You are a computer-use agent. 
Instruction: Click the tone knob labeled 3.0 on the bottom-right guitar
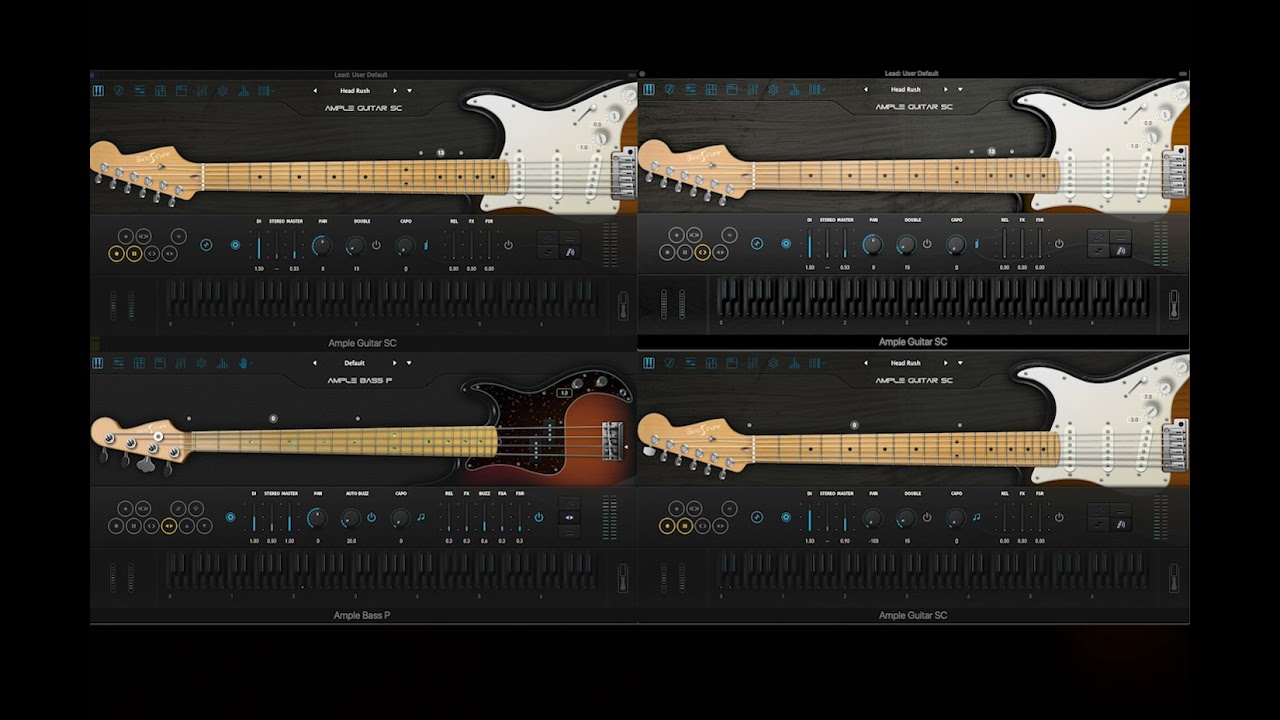[x=1151, y=411]
